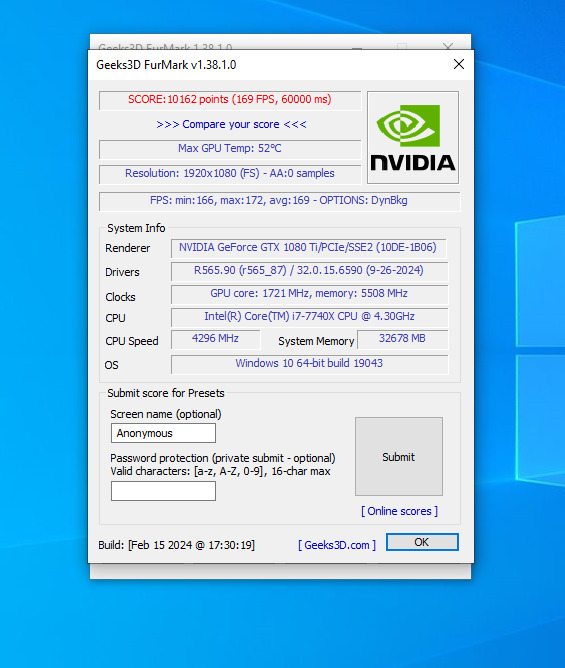
Task: Select the Resolution 1920x1080 (FS) field
Action: coord(230,174)
